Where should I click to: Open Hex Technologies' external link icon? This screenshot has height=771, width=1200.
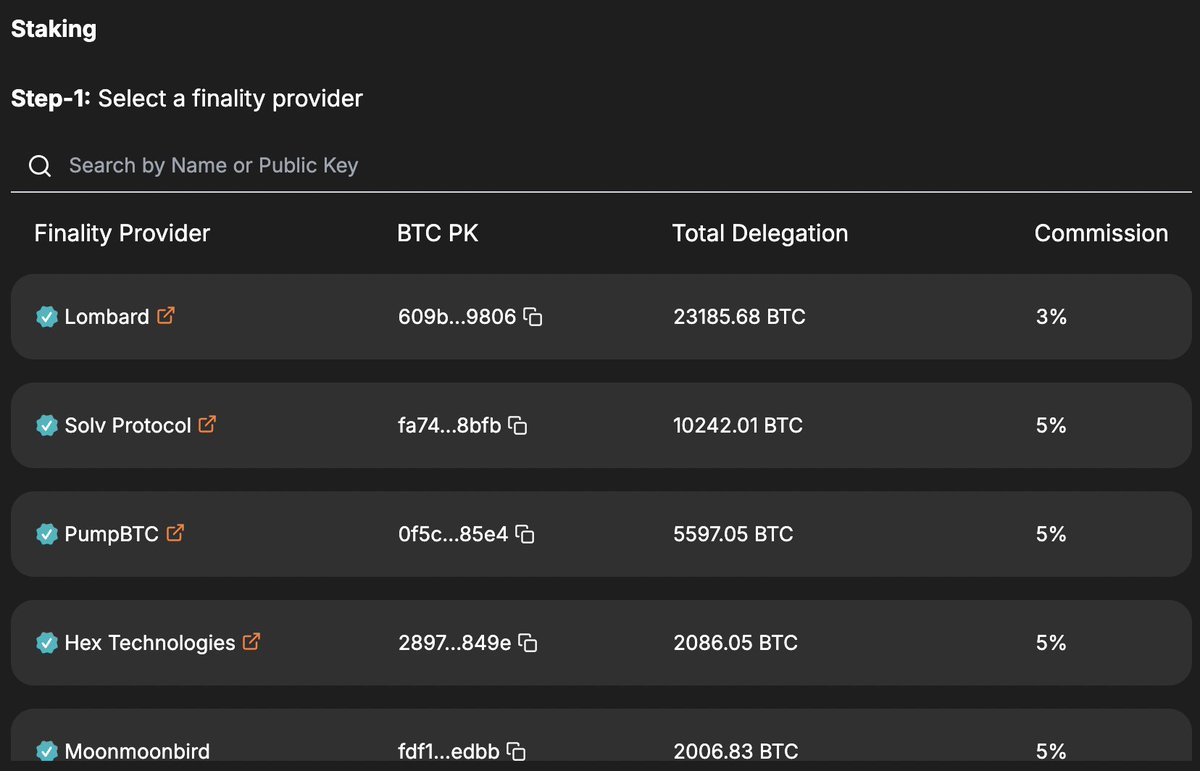tap(251, 642)
